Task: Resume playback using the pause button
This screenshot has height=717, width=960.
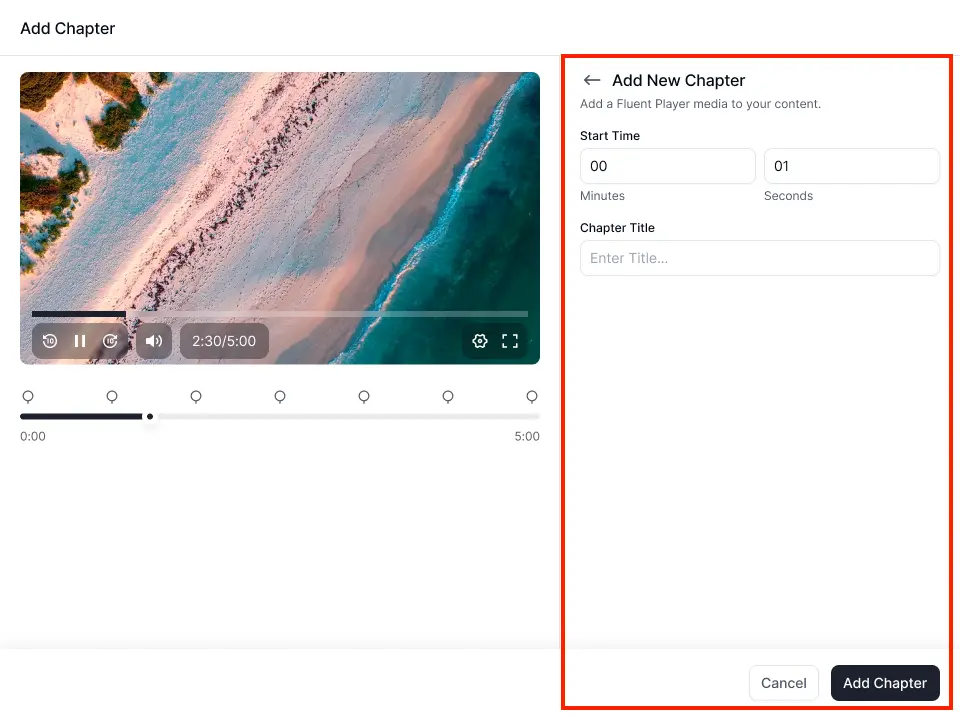Action: pyautogui.click(x=80, y=341)
